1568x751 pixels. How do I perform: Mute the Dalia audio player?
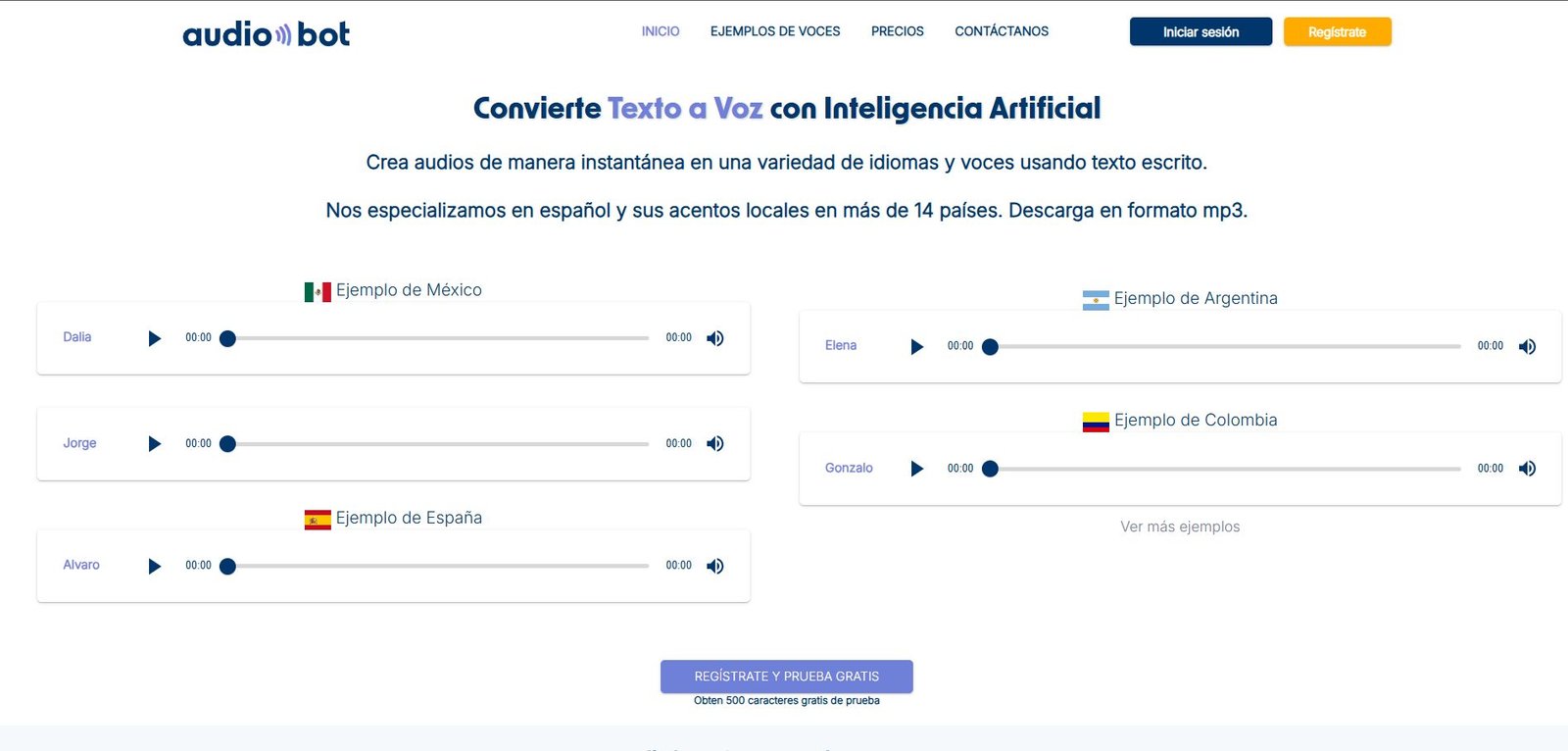coord(715,338)
